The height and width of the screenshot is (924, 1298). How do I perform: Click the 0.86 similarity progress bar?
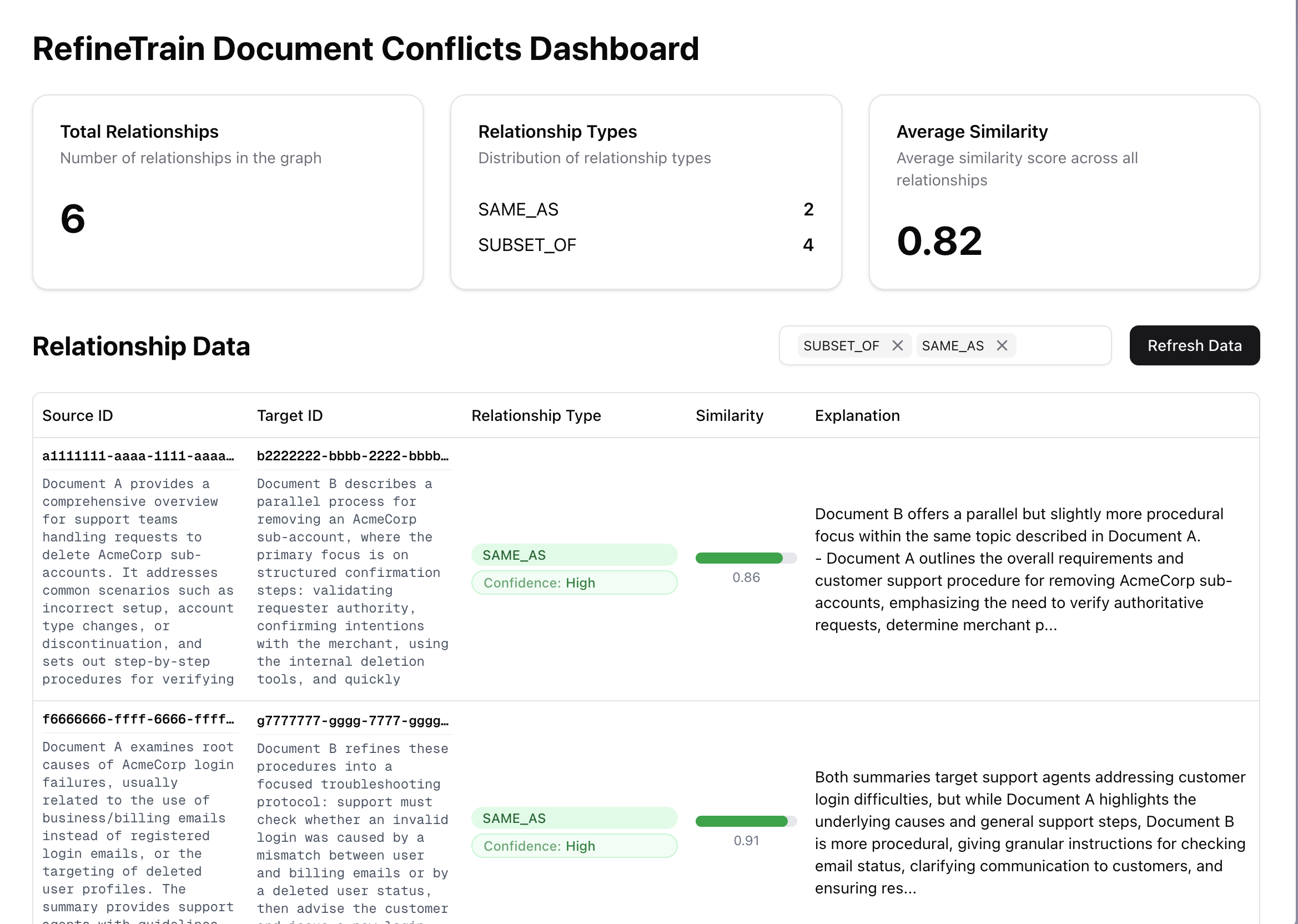(746, 558)
